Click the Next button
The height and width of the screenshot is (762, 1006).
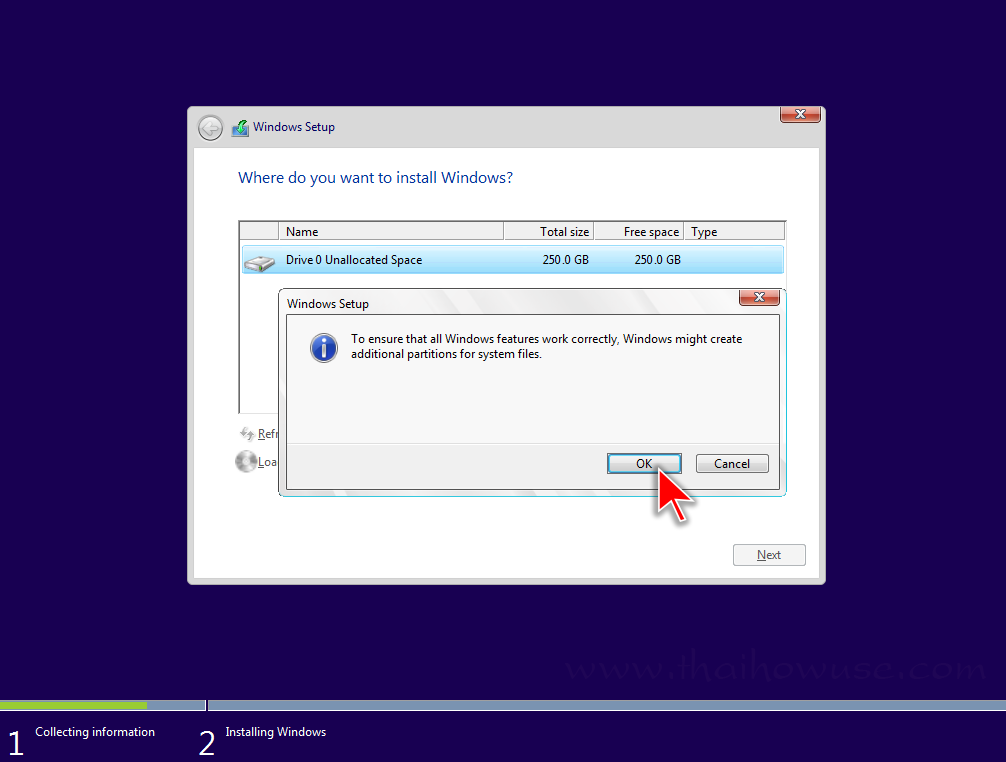pyautogui.click(x=769, y=555)
